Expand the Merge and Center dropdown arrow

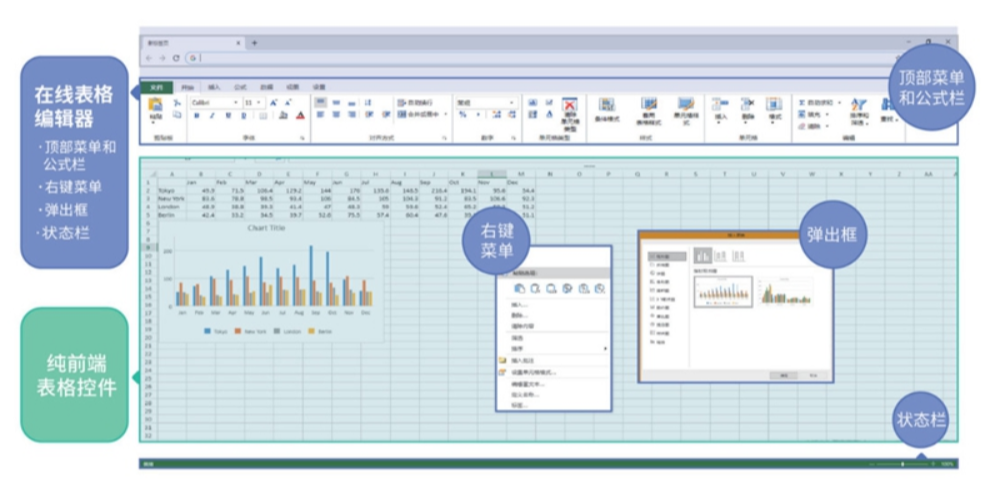point(446,115)
